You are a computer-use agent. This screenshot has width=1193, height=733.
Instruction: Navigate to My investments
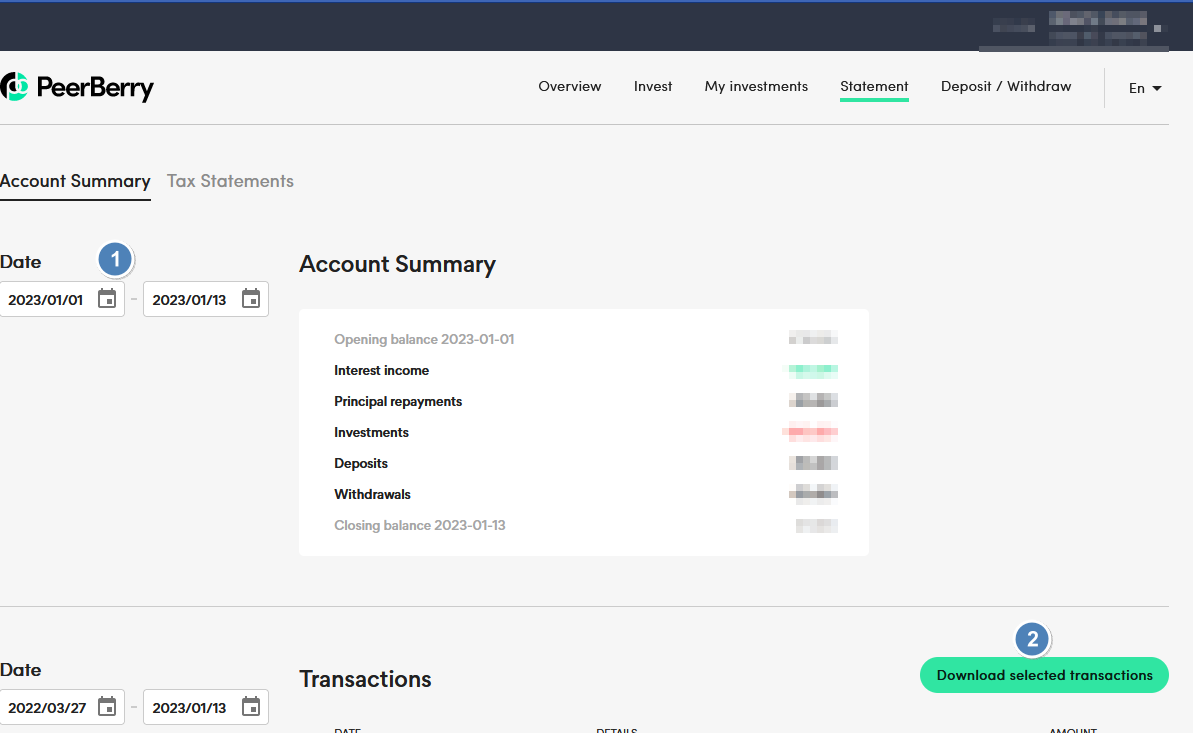click(x=756, y=87)
